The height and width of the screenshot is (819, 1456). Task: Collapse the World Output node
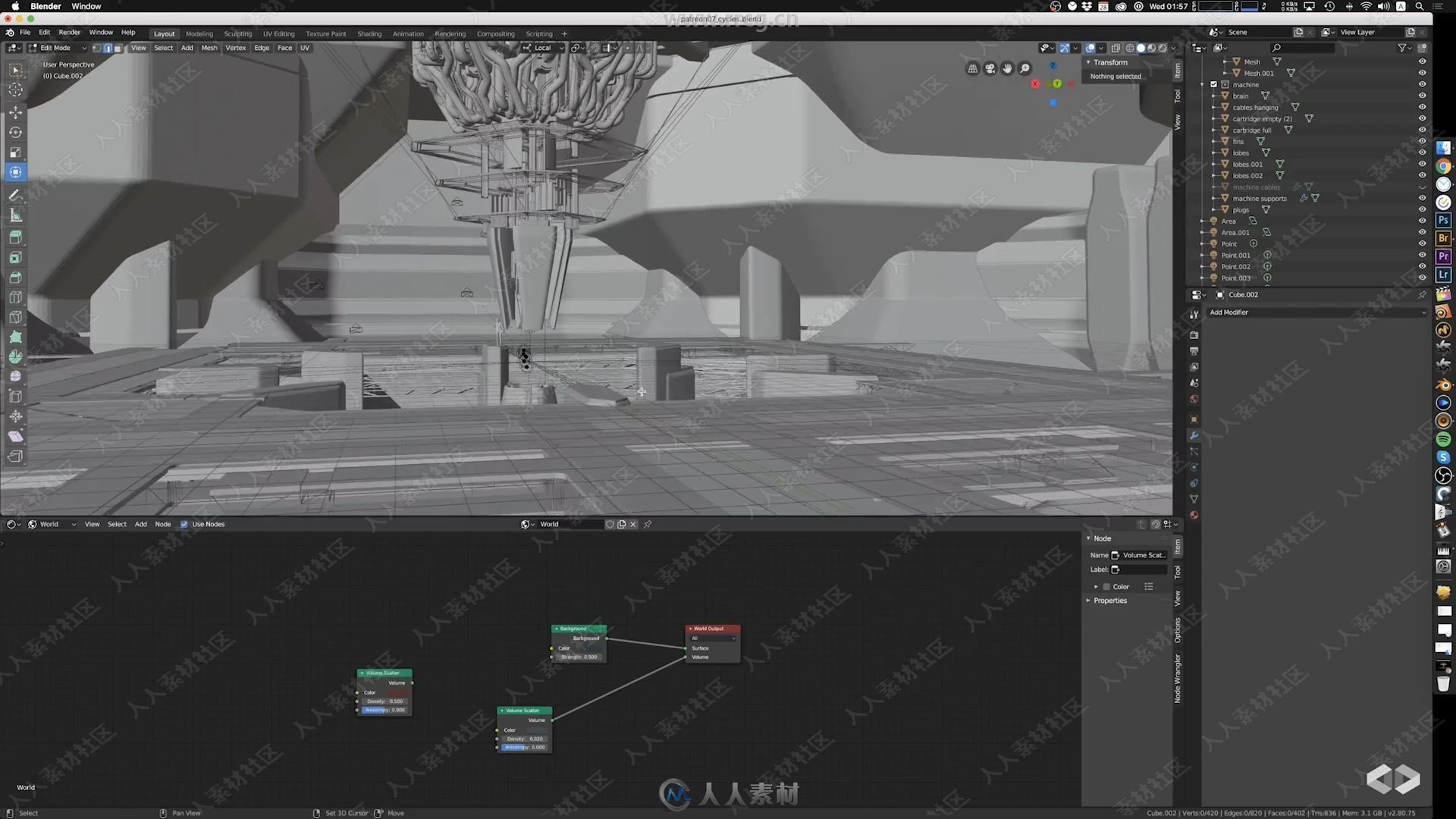point(690,629)
